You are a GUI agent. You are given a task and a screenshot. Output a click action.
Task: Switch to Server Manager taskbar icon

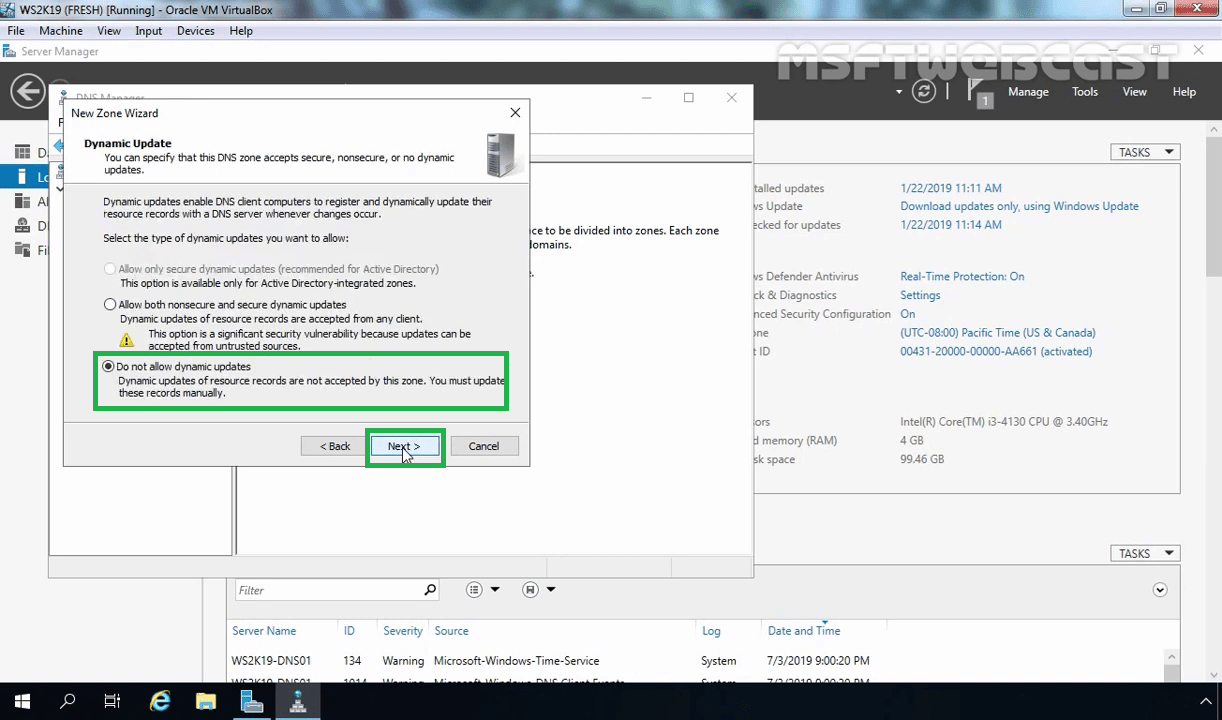click(252, 702)
